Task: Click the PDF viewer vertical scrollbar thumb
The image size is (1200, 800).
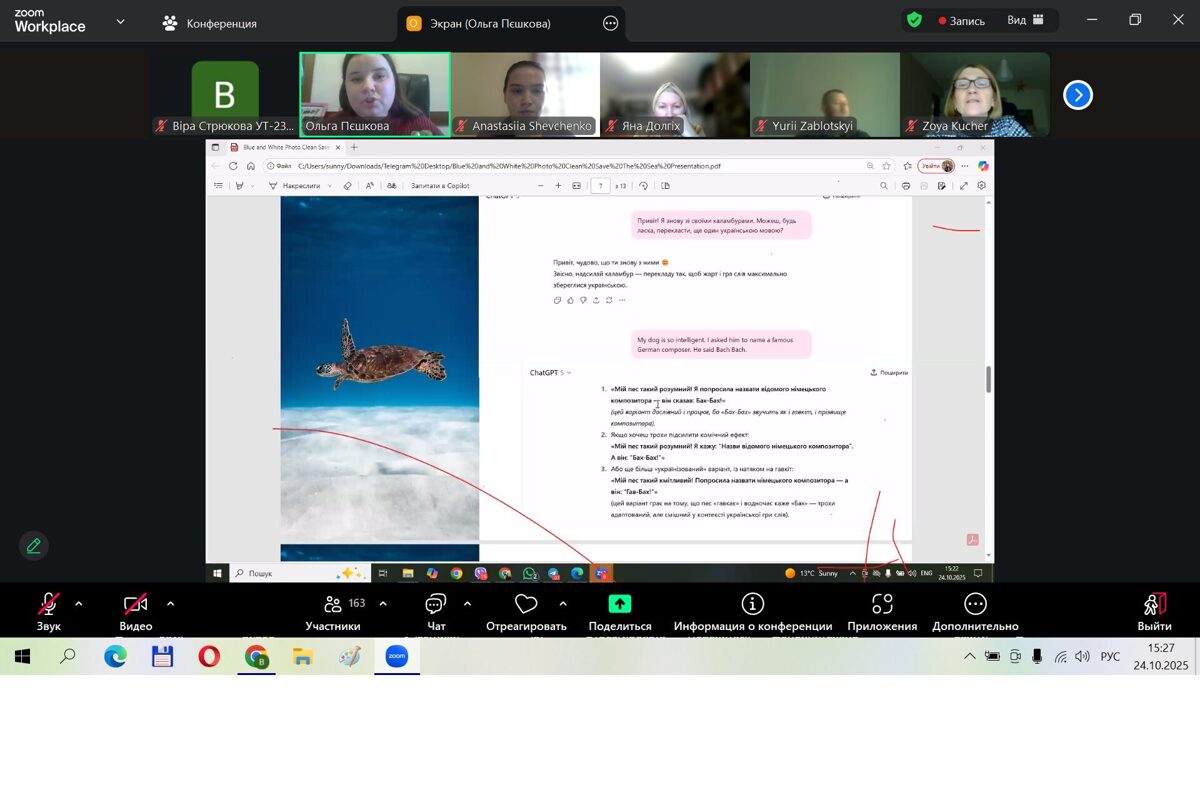Action: pos(989,379)
